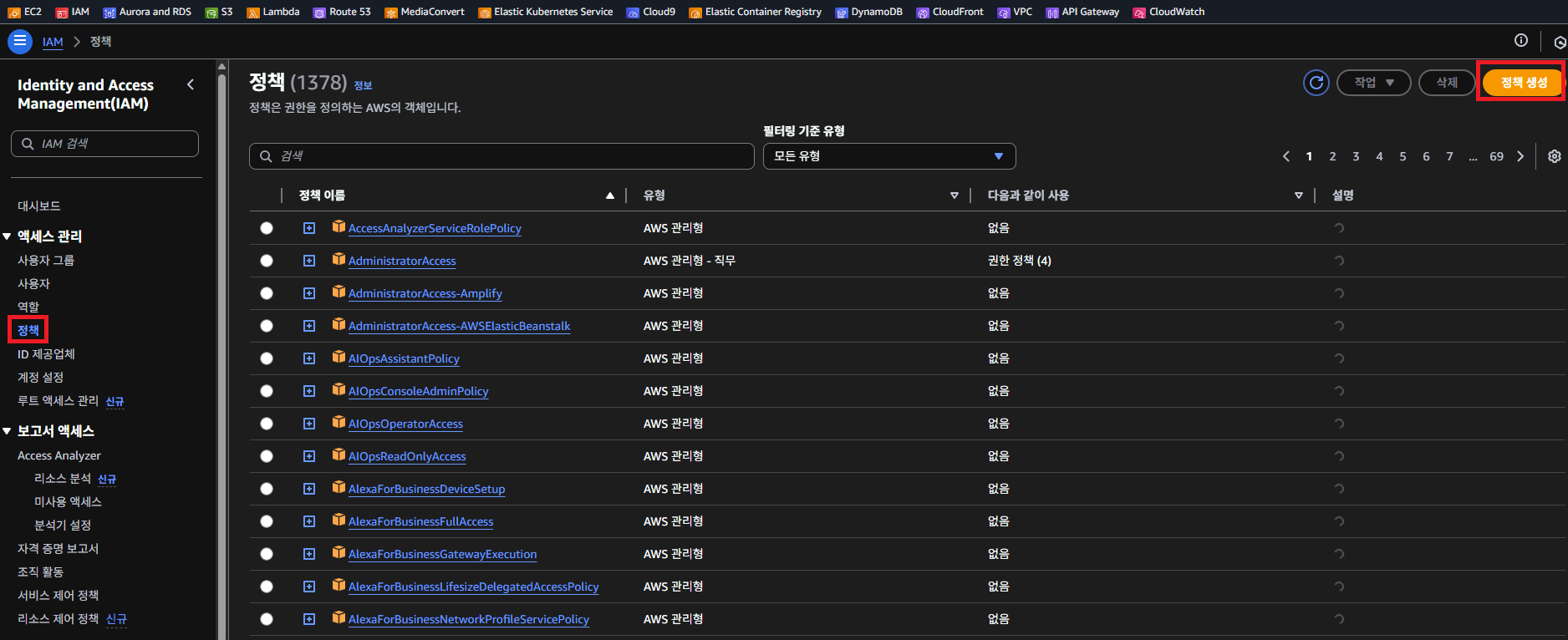Expand AlexaForBusinessFullAccess row details
This screenshot has width=1568, height=640.
pos(309,521)
